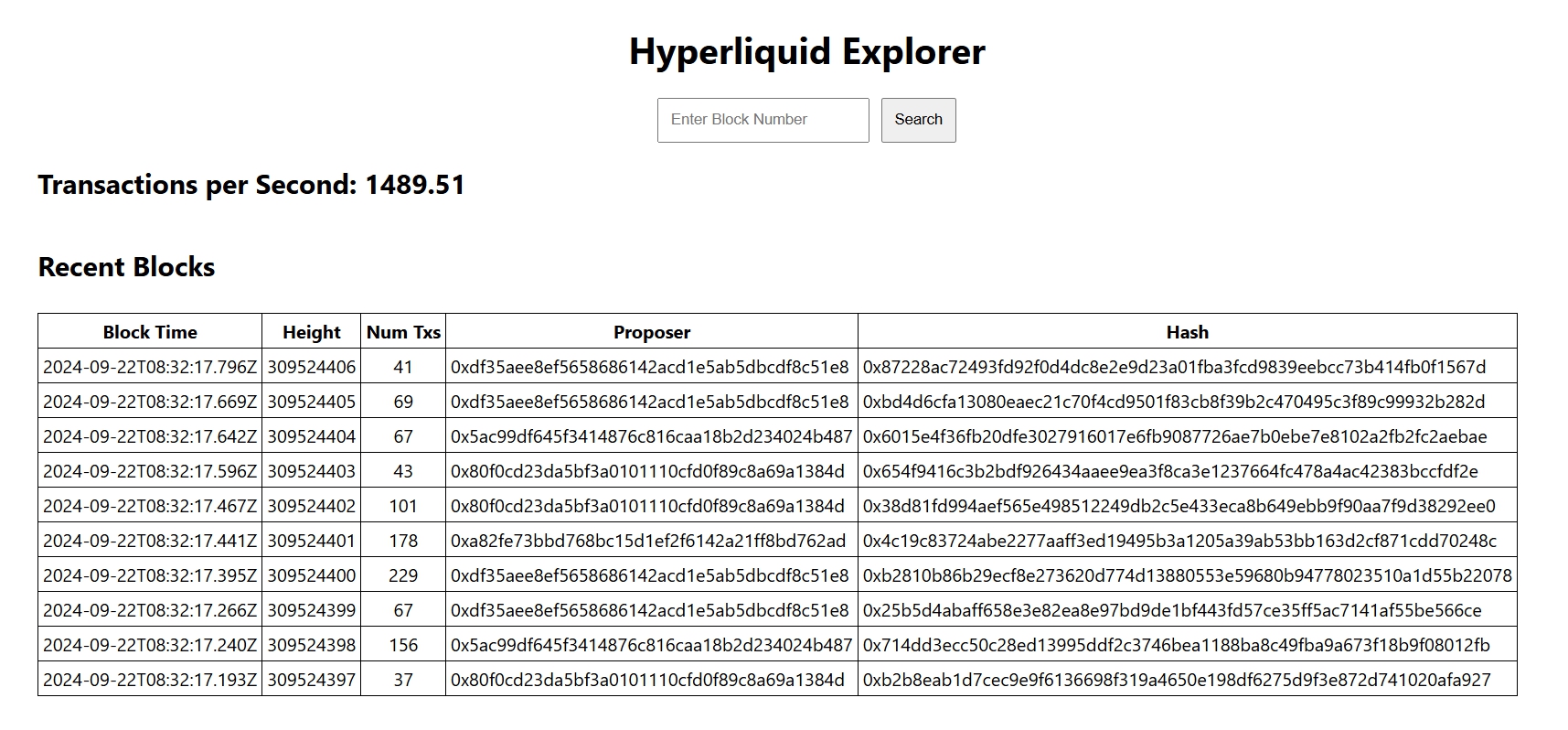Click hash starting with 0xb2b8eab1d7ce
Image resolution: width=1568 pixels, height=730 pixels.
(1177, 680)
